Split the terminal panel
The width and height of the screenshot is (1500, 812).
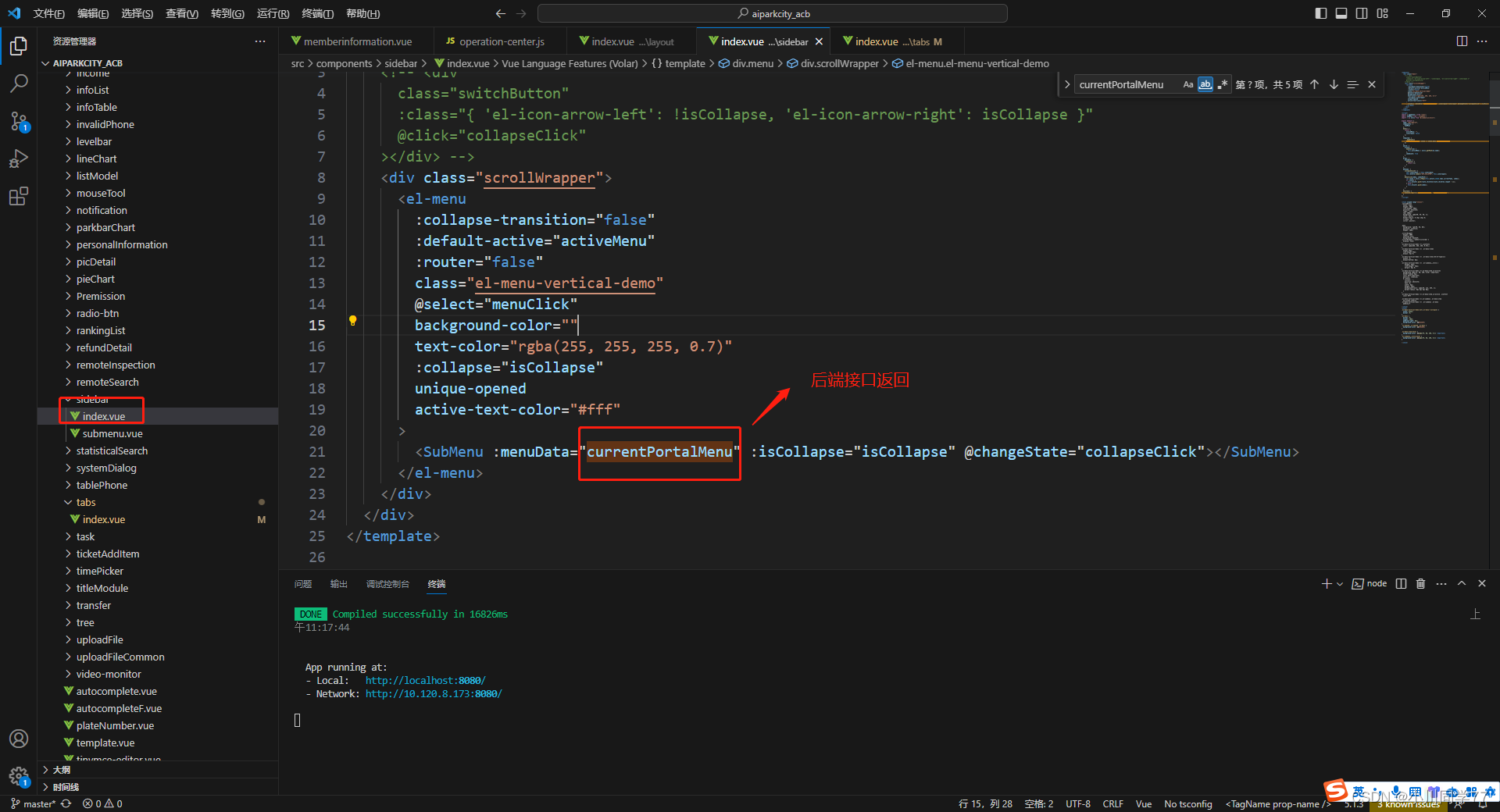click(1401, 583)
